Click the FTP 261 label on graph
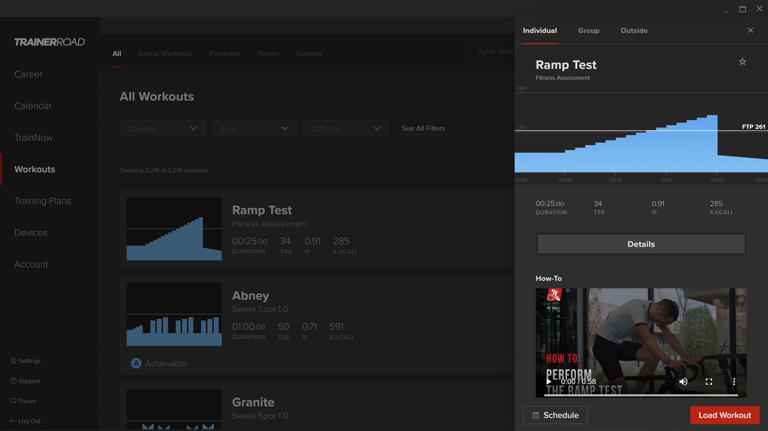The width and height of the screenshot is (768, 431). pos(753,126)
